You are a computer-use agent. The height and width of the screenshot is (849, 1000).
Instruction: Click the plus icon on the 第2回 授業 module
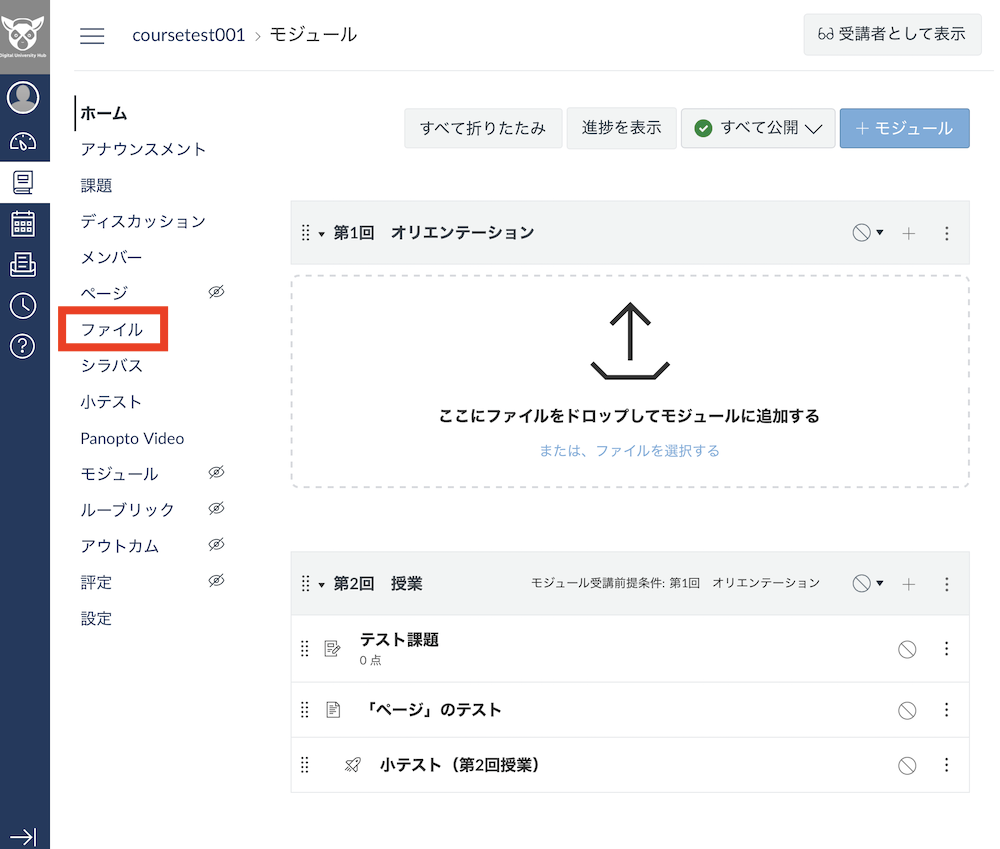tap(908, 581)
